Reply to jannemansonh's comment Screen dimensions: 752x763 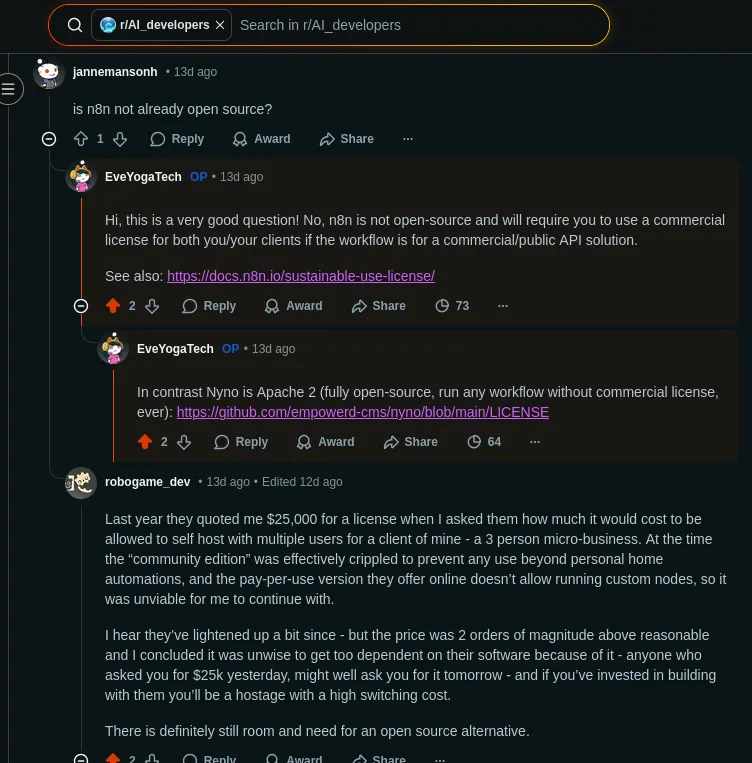177,139
